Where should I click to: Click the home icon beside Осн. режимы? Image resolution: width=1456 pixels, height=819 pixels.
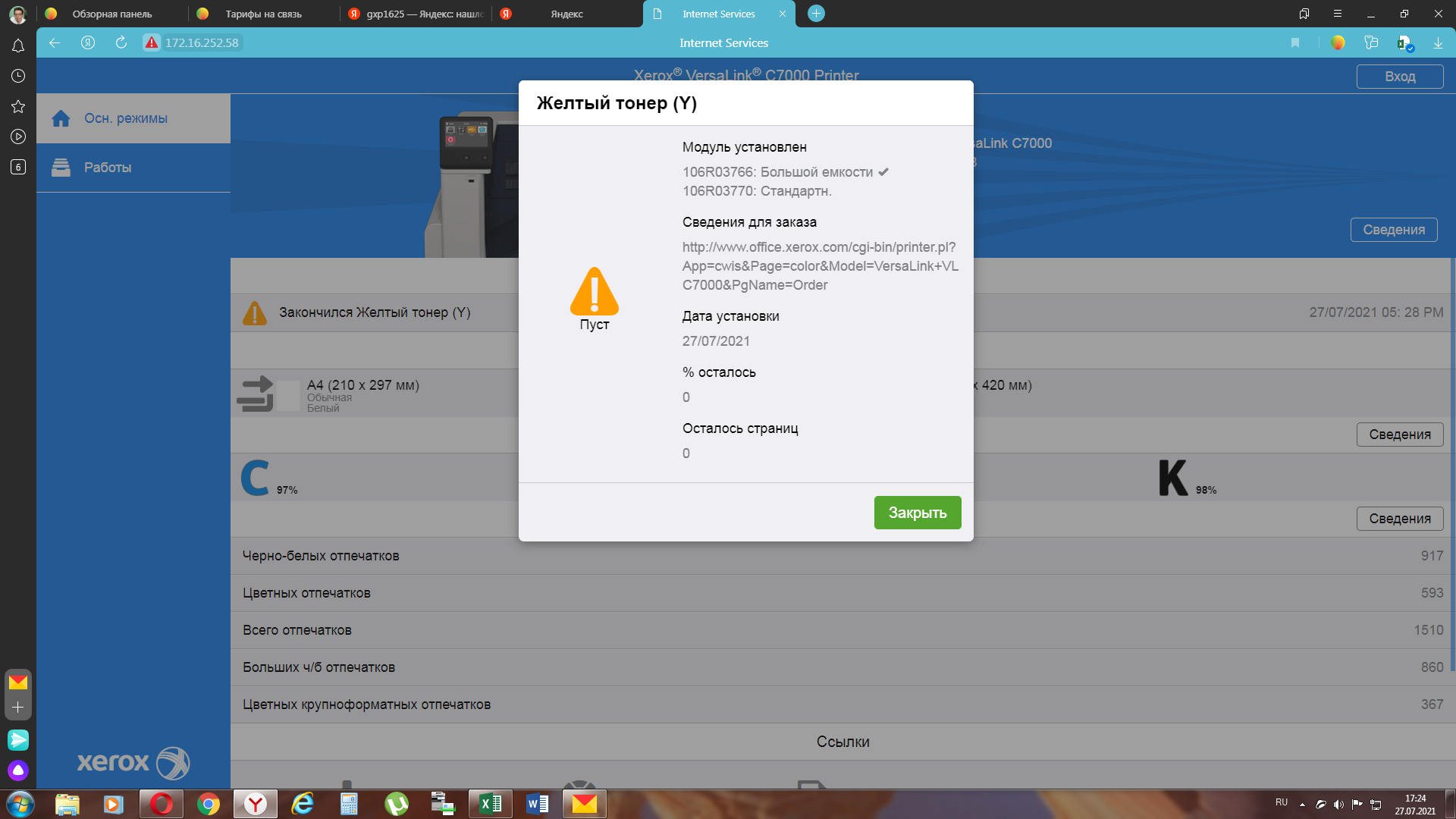click(x=61, y=118)
